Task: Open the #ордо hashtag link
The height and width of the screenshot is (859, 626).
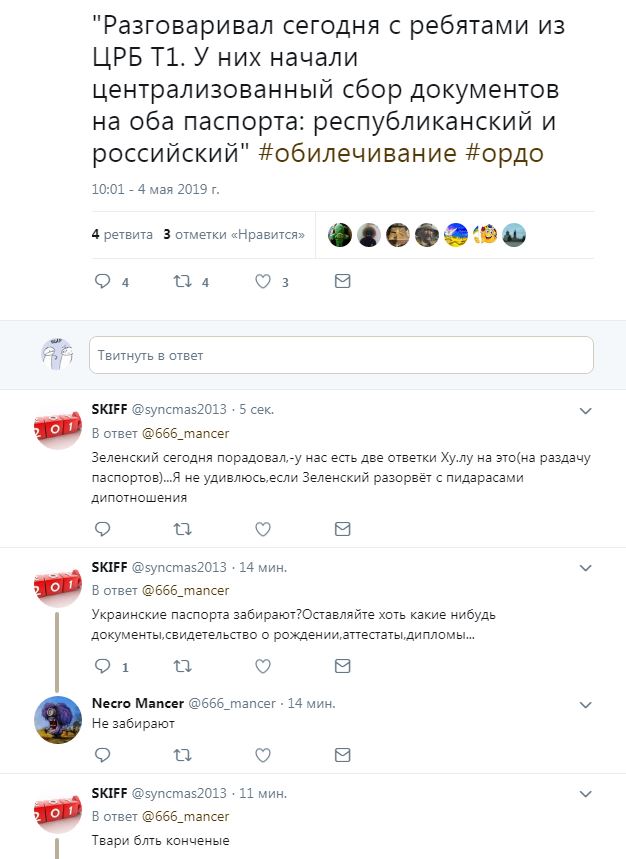Action: point(504,156)
